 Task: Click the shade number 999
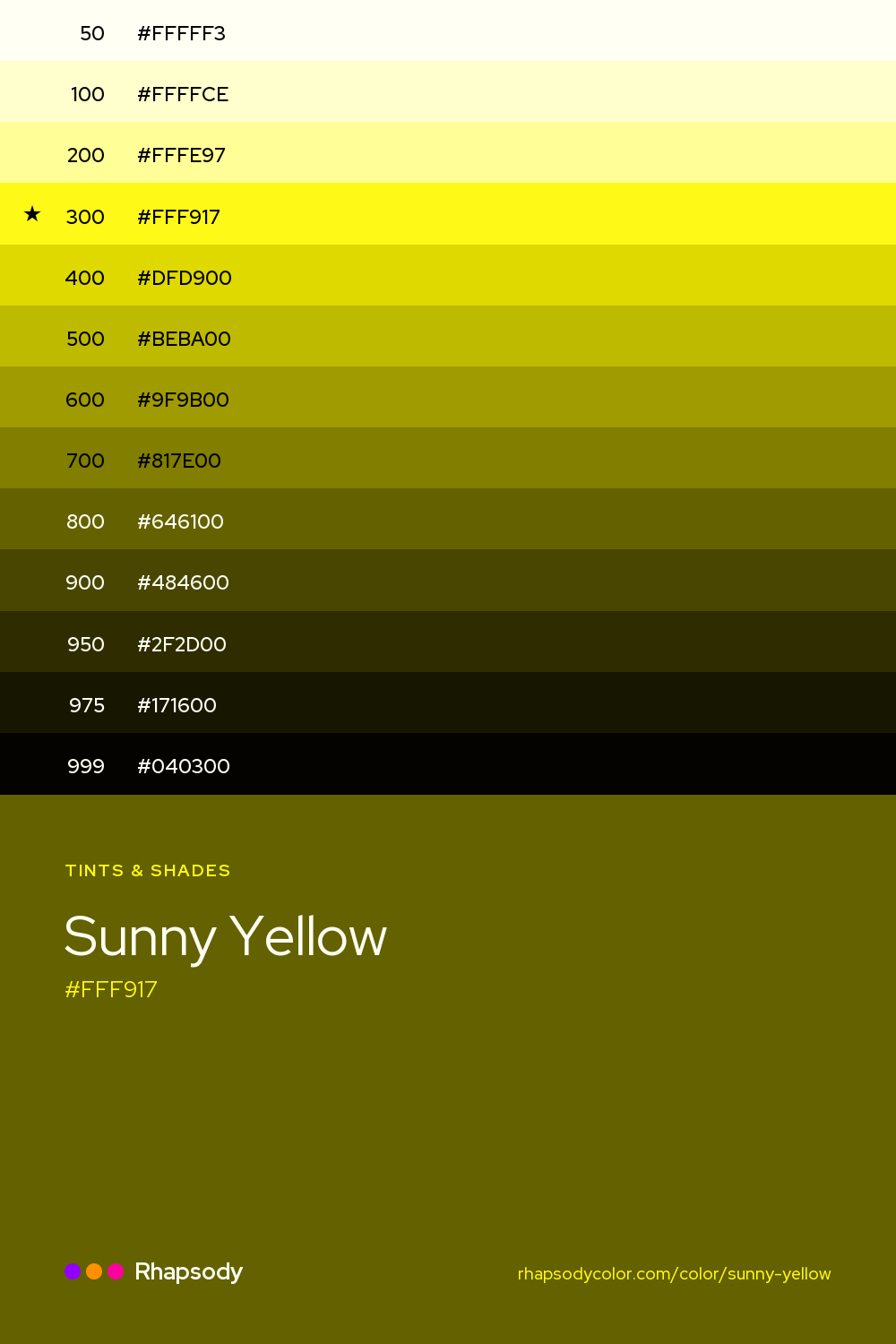pyautogui.click(x=86, y=766)
